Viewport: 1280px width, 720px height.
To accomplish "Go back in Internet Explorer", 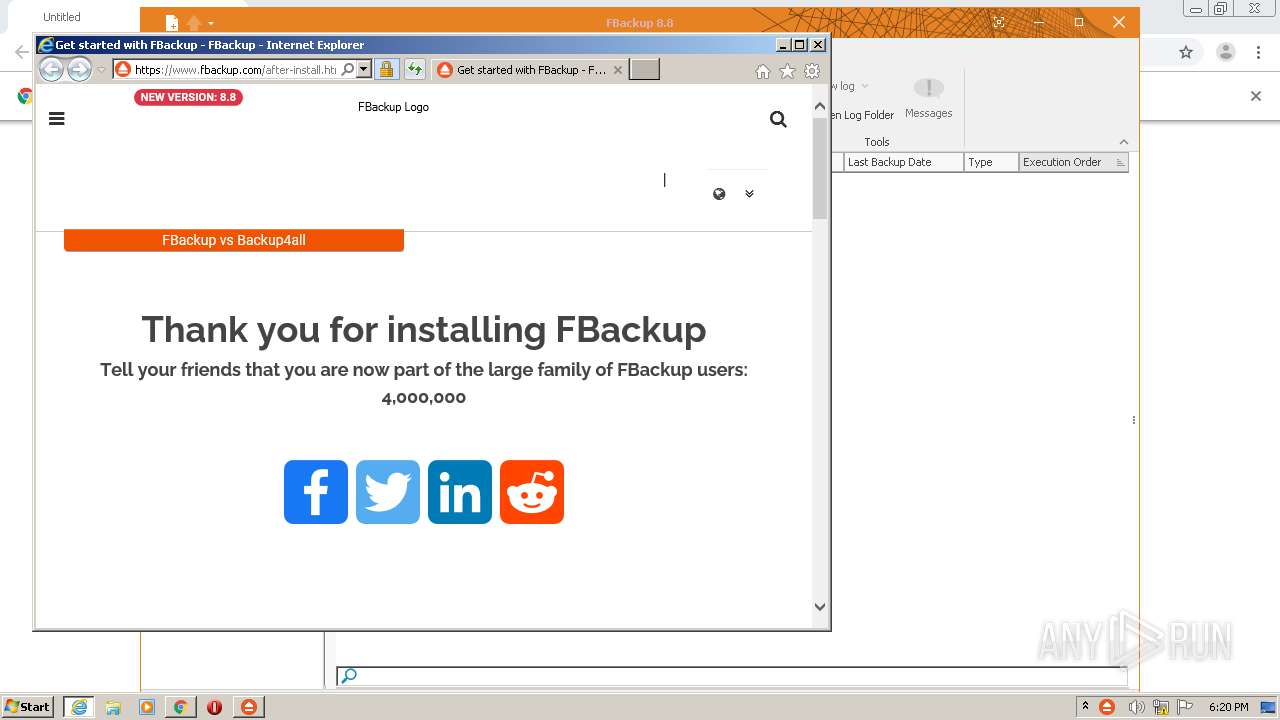I will point(51,69).
